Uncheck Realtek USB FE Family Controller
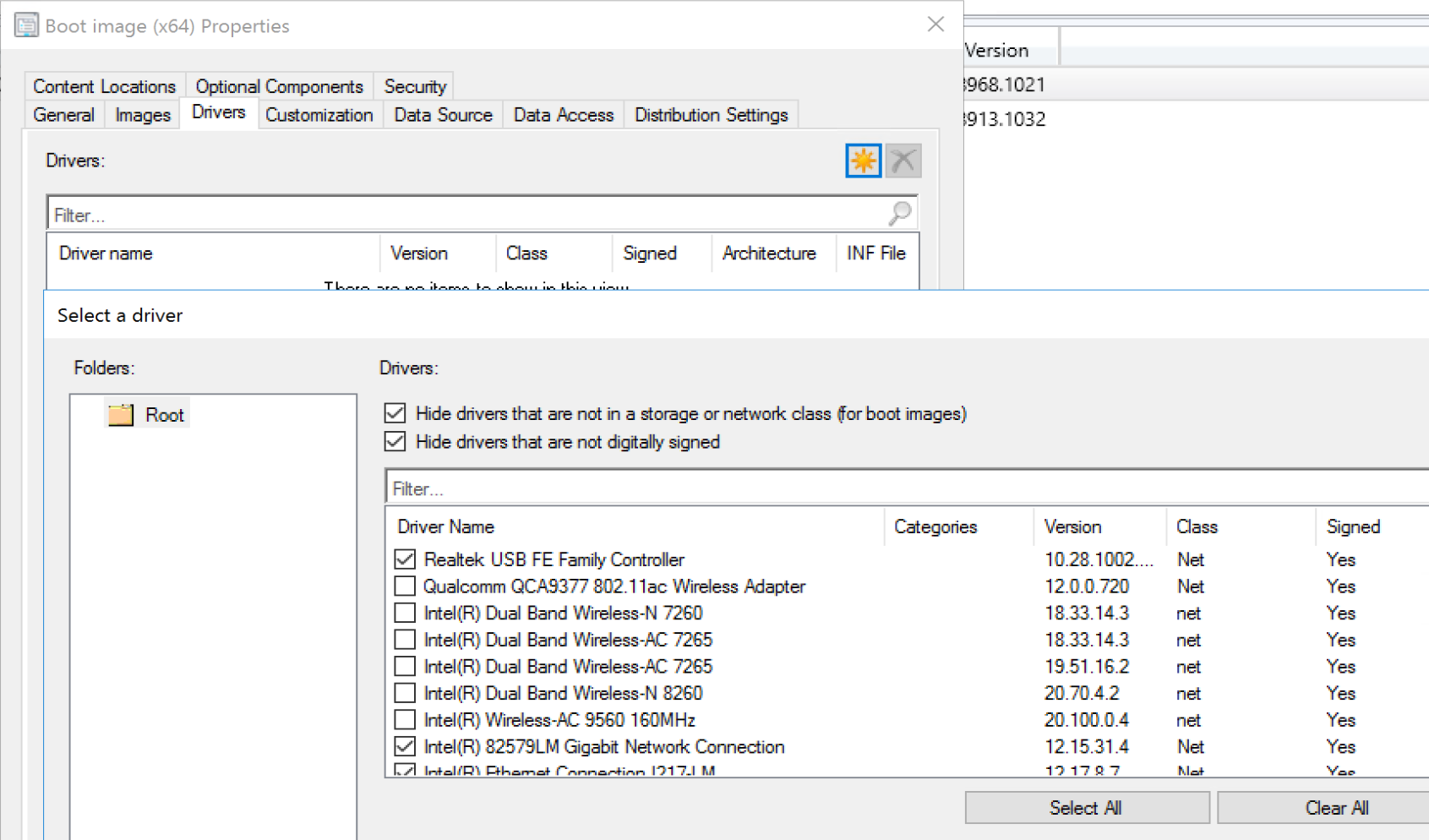This screenshot has width=1429, height=840. [x=406, y=559]
